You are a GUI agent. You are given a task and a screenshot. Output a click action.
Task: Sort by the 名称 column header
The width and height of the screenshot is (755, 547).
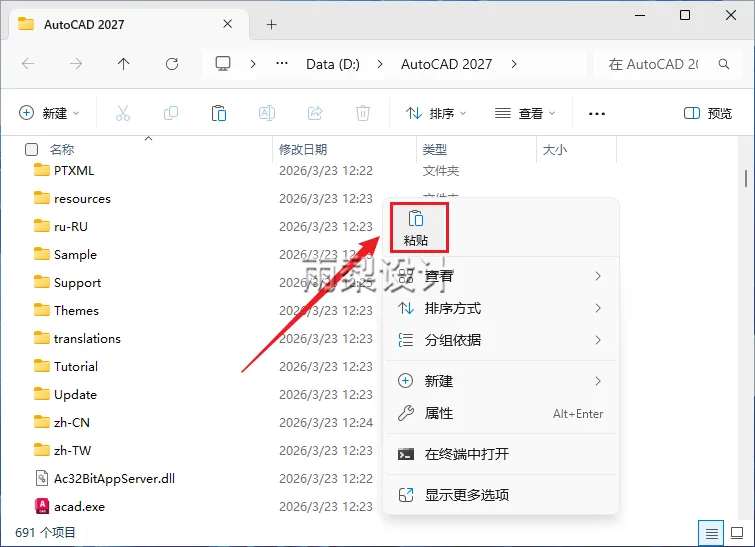pyautogui.click(x=62, y=150)
